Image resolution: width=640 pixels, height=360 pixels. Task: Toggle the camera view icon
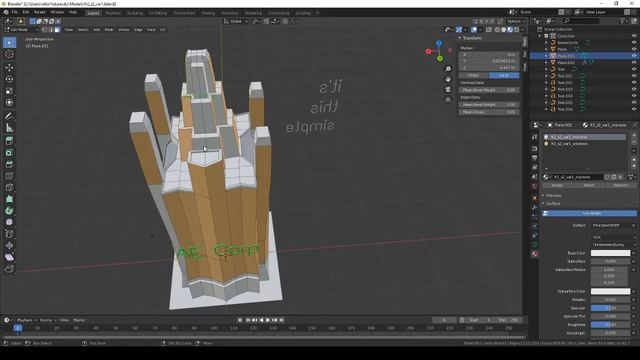(x=448, y=89)
